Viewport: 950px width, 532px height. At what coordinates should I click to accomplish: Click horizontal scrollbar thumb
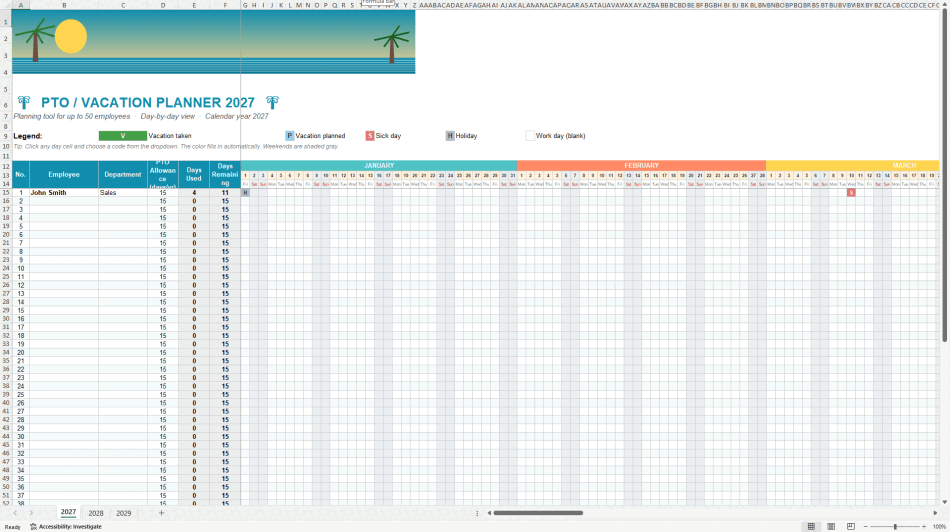538,513
